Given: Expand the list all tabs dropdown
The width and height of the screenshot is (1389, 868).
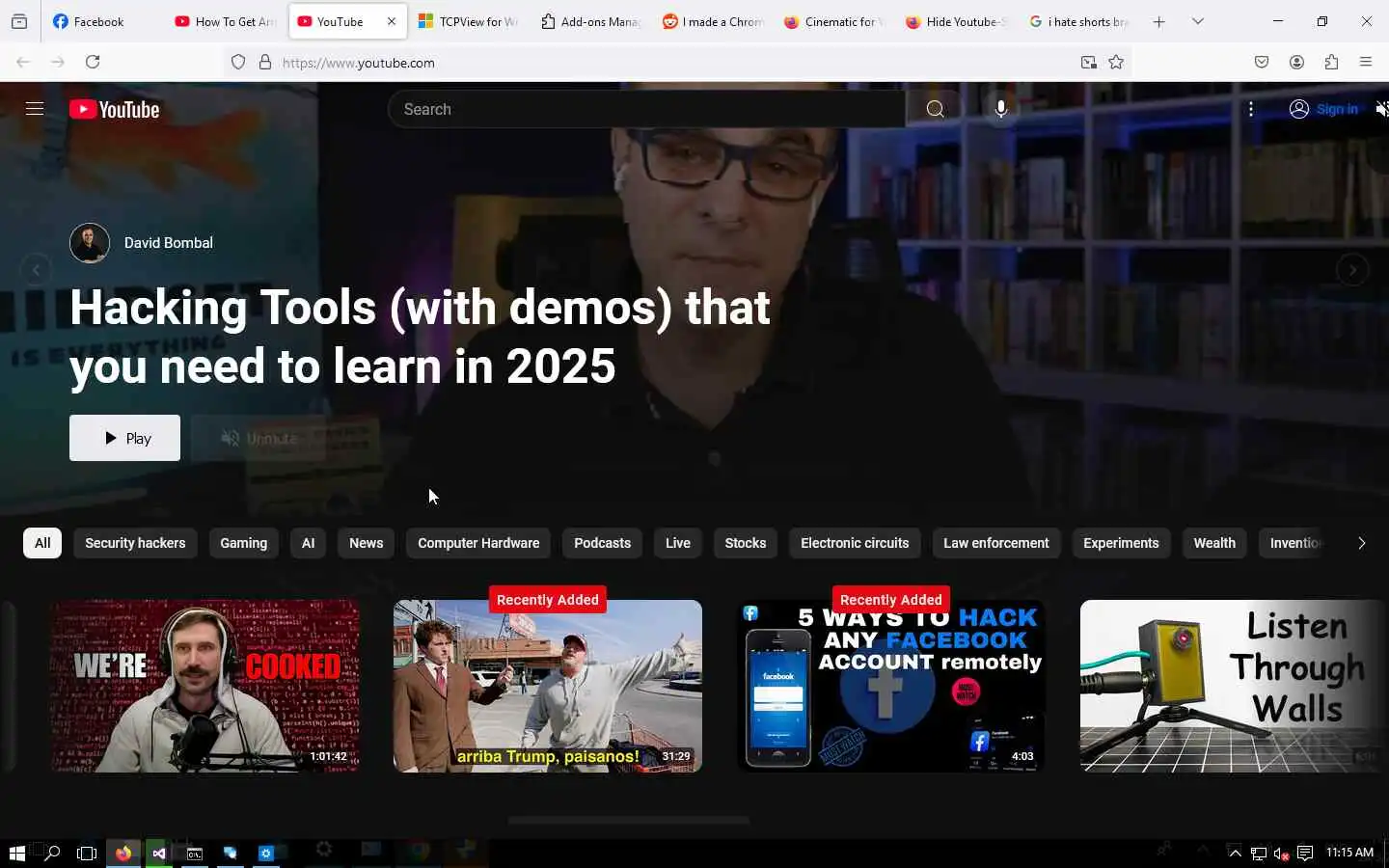Looking at the screenshot, I should coord(1198,21).
